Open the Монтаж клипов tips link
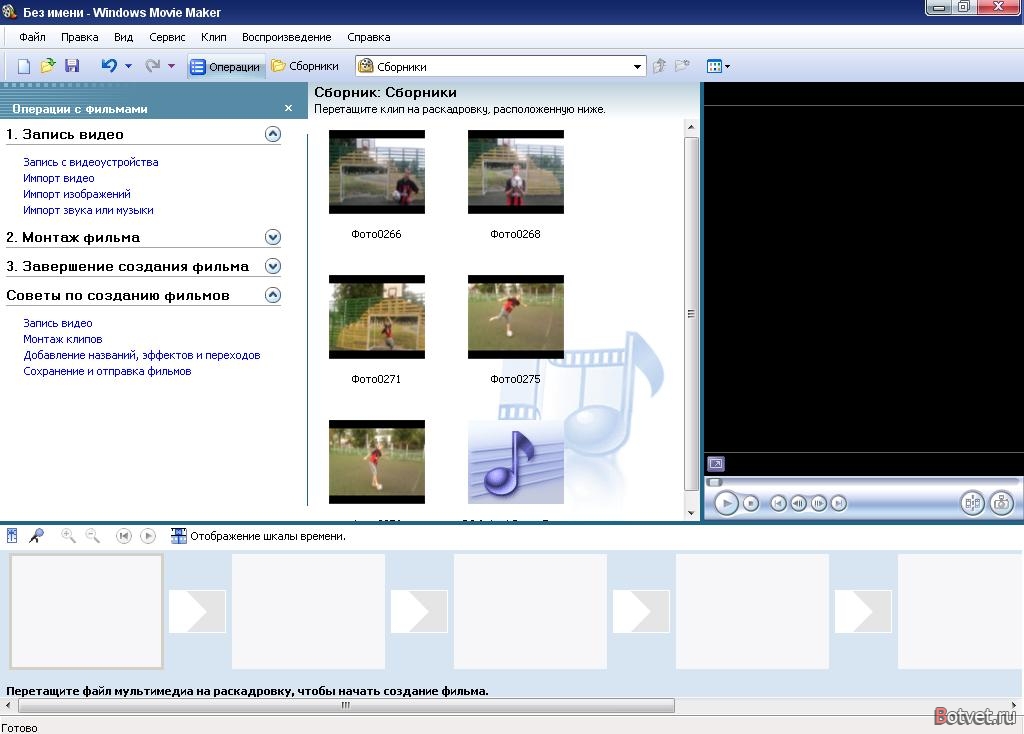This screenshot has width=1024, height=734. (63, 339)
